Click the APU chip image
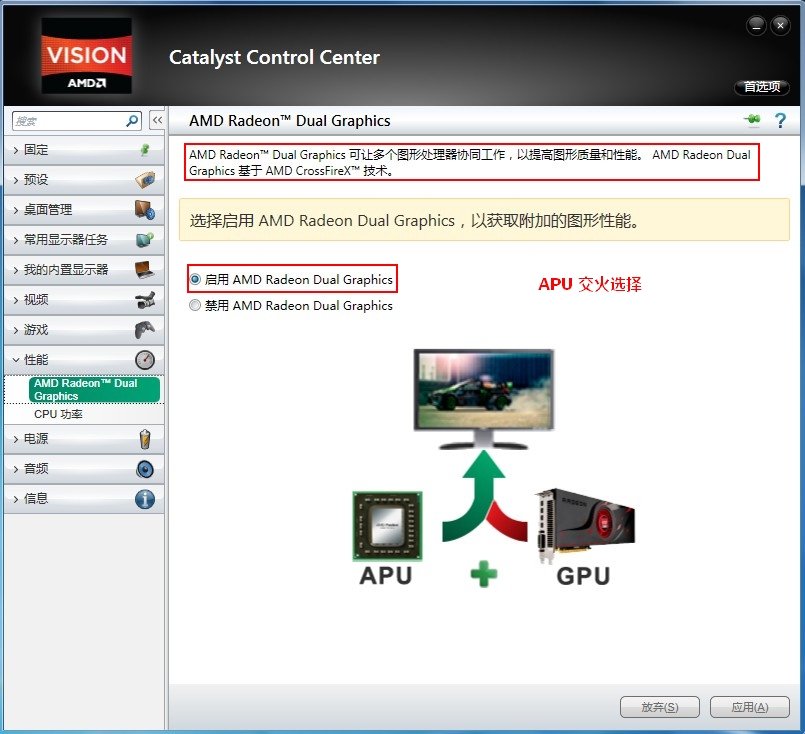 click(x=387, y=526)
